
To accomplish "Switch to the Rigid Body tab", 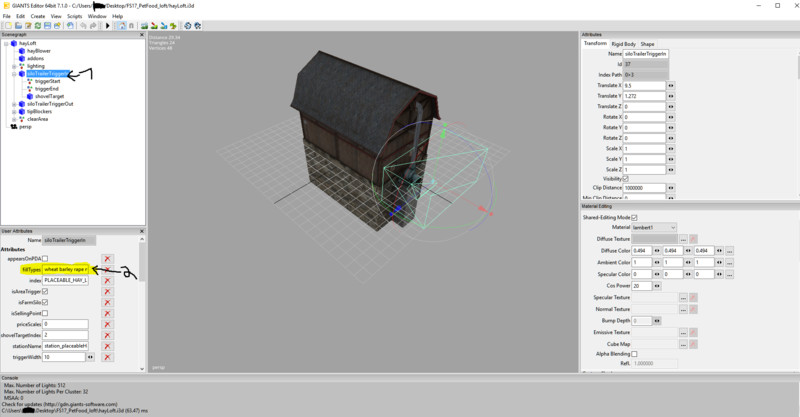I will pyautogui.click(x=623, y=44).
